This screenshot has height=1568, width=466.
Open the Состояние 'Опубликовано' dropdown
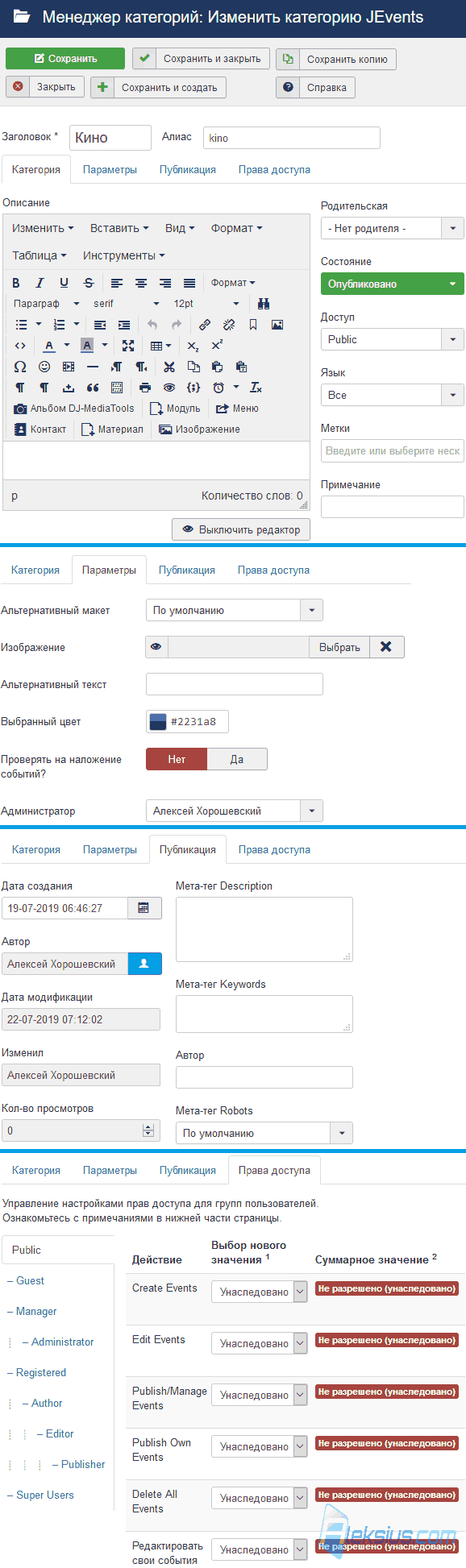click(x=393, y=284)
